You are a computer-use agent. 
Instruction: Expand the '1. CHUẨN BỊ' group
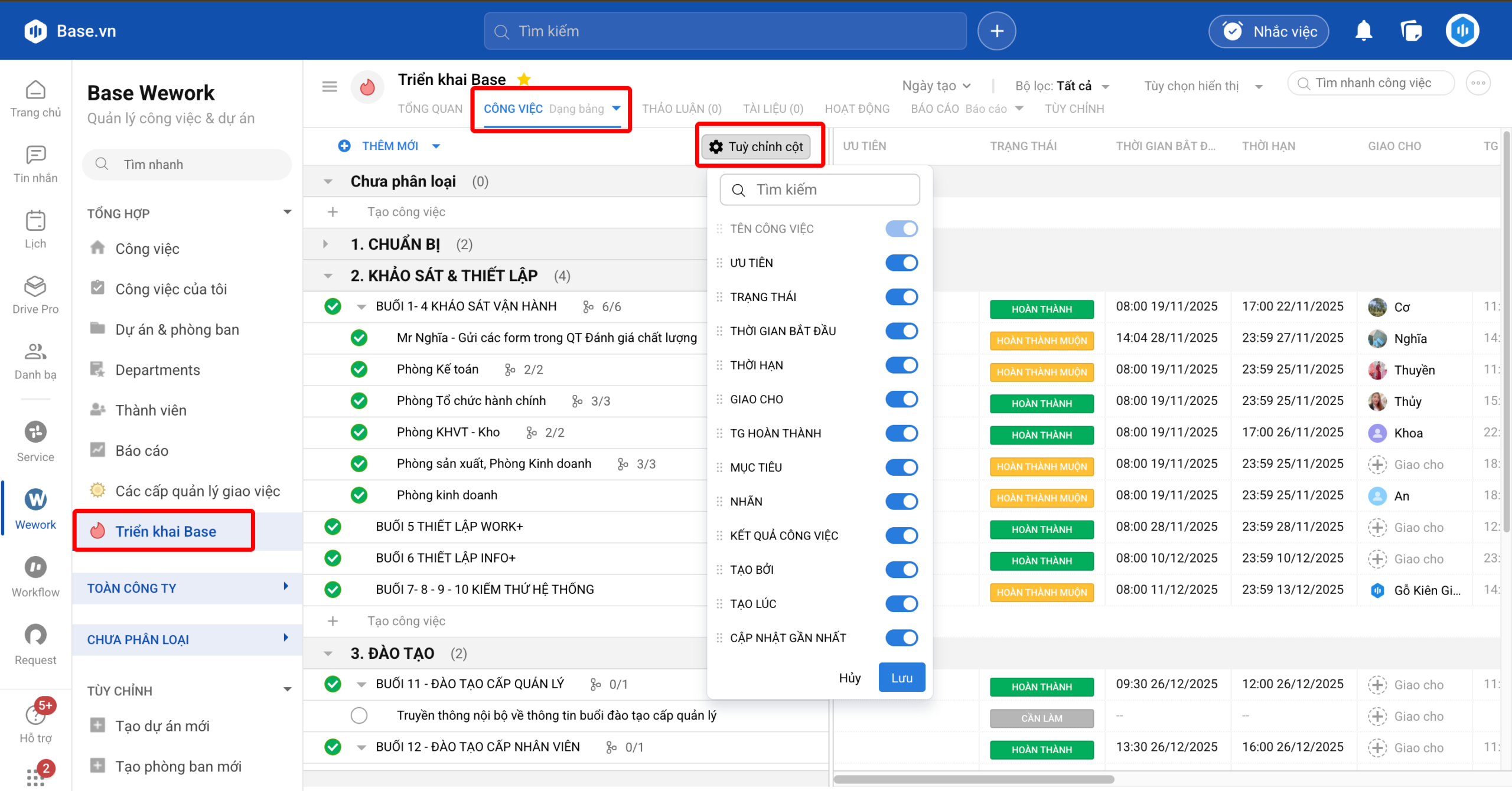click(x=325, y=244)
